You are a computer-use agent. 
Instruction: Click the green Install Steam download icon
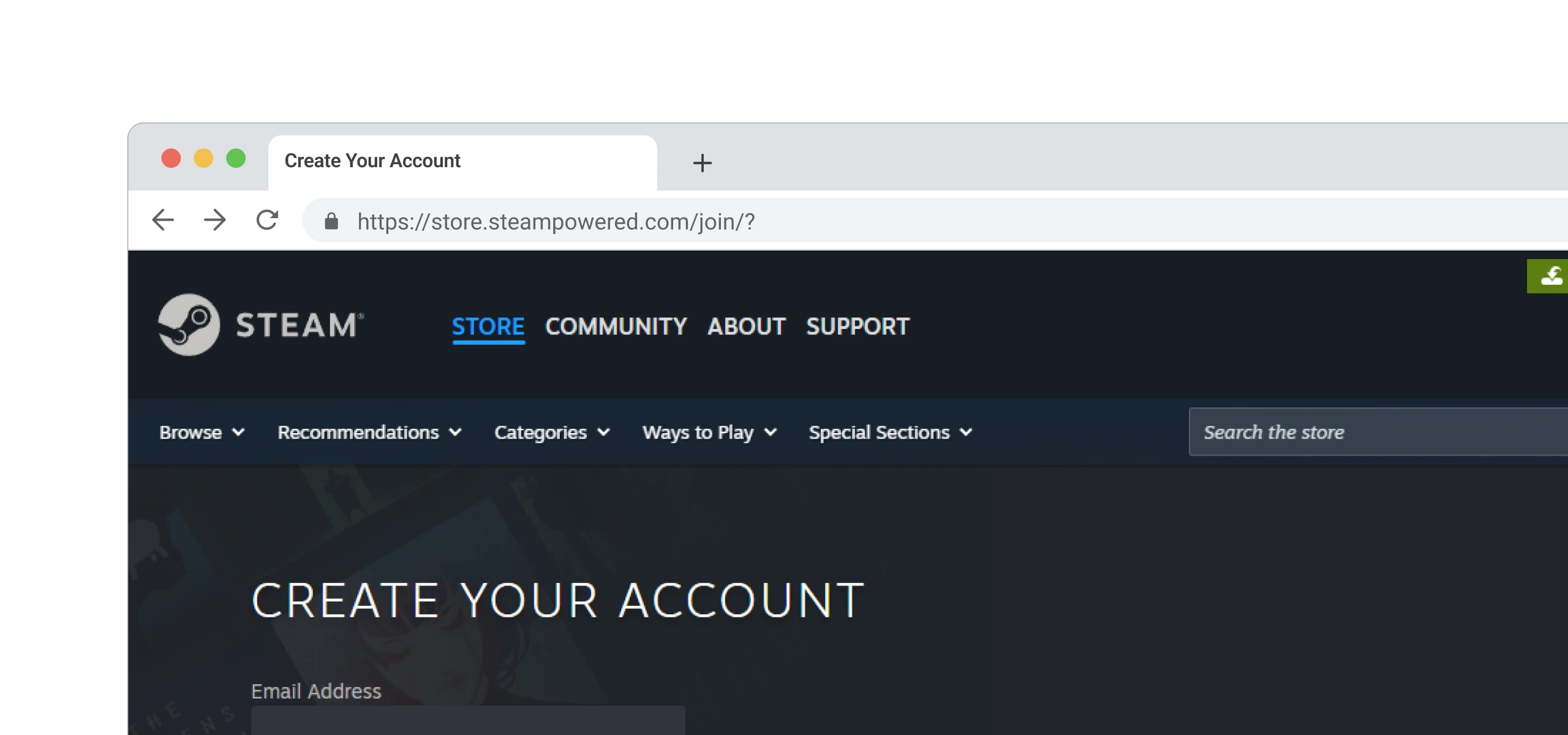click(1550, 276)
